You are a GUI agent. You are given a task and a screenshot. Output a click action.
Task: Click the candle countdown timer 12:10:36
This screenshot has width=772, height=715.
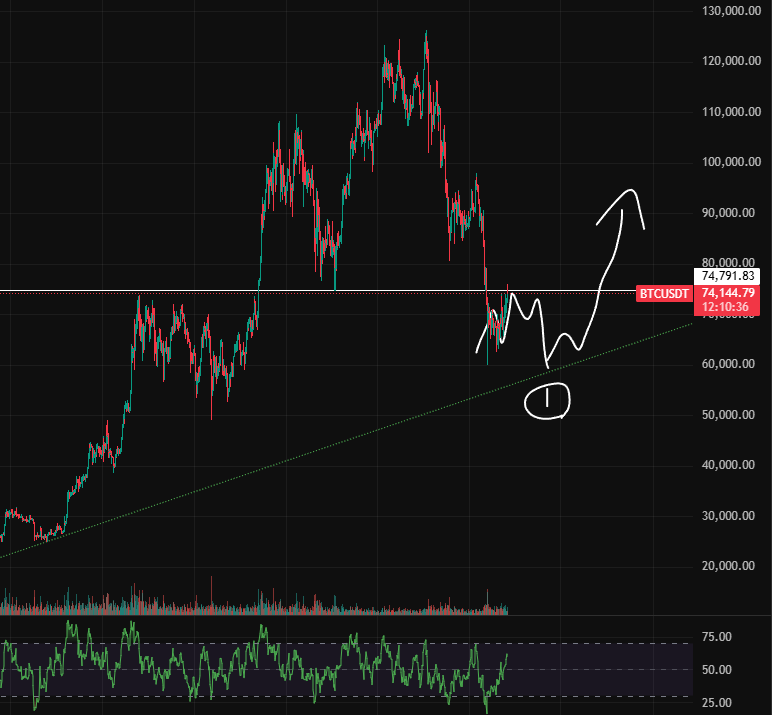tap(725, 307)
